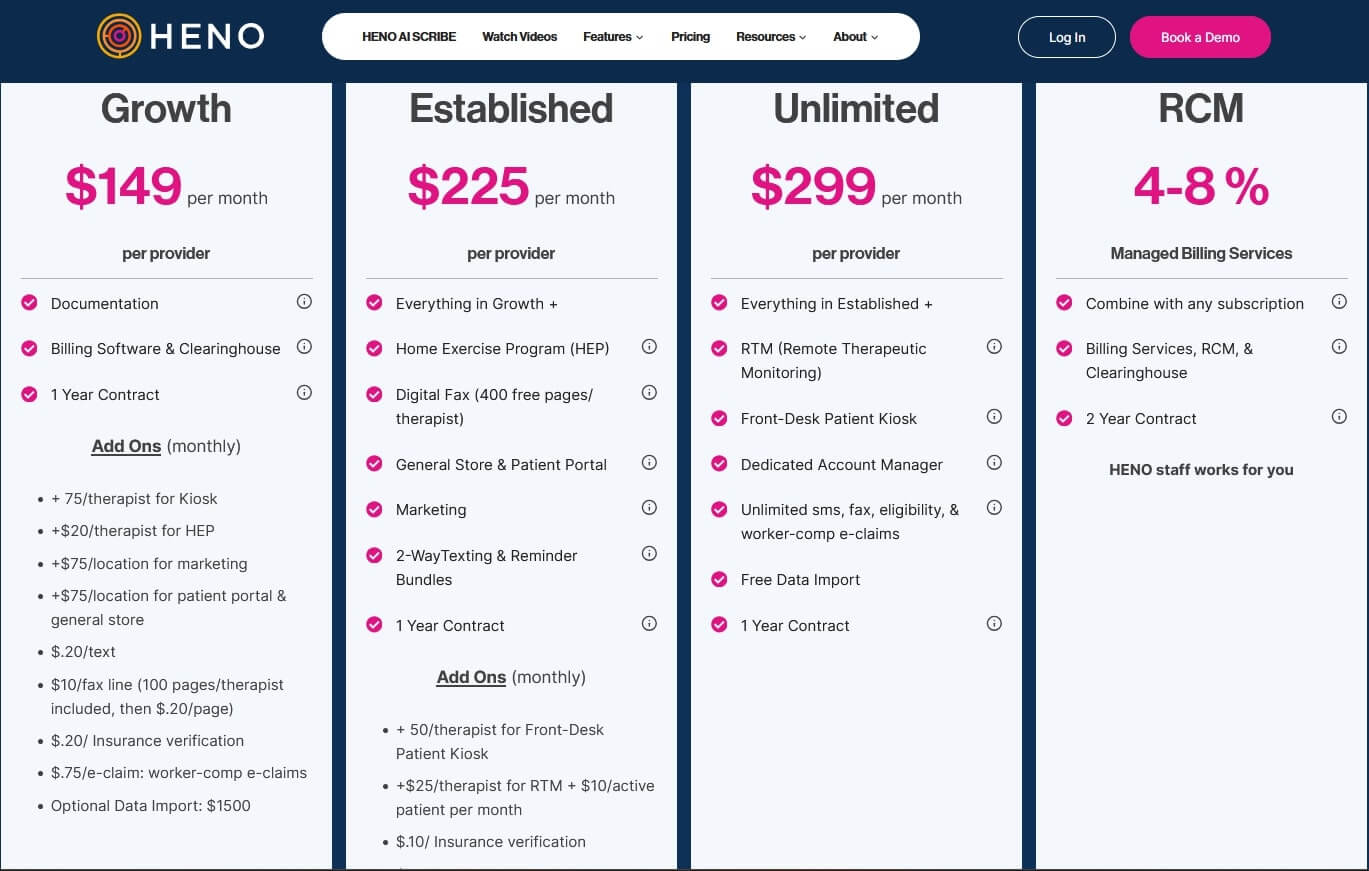
Task: Open the Pricing page from the navigation
Action: [690, 37]
